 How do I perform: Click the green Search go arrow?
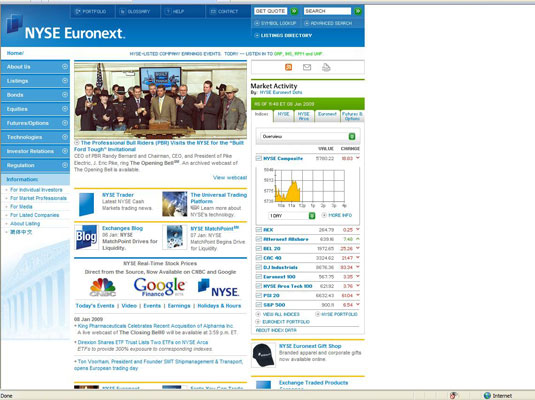357,11
